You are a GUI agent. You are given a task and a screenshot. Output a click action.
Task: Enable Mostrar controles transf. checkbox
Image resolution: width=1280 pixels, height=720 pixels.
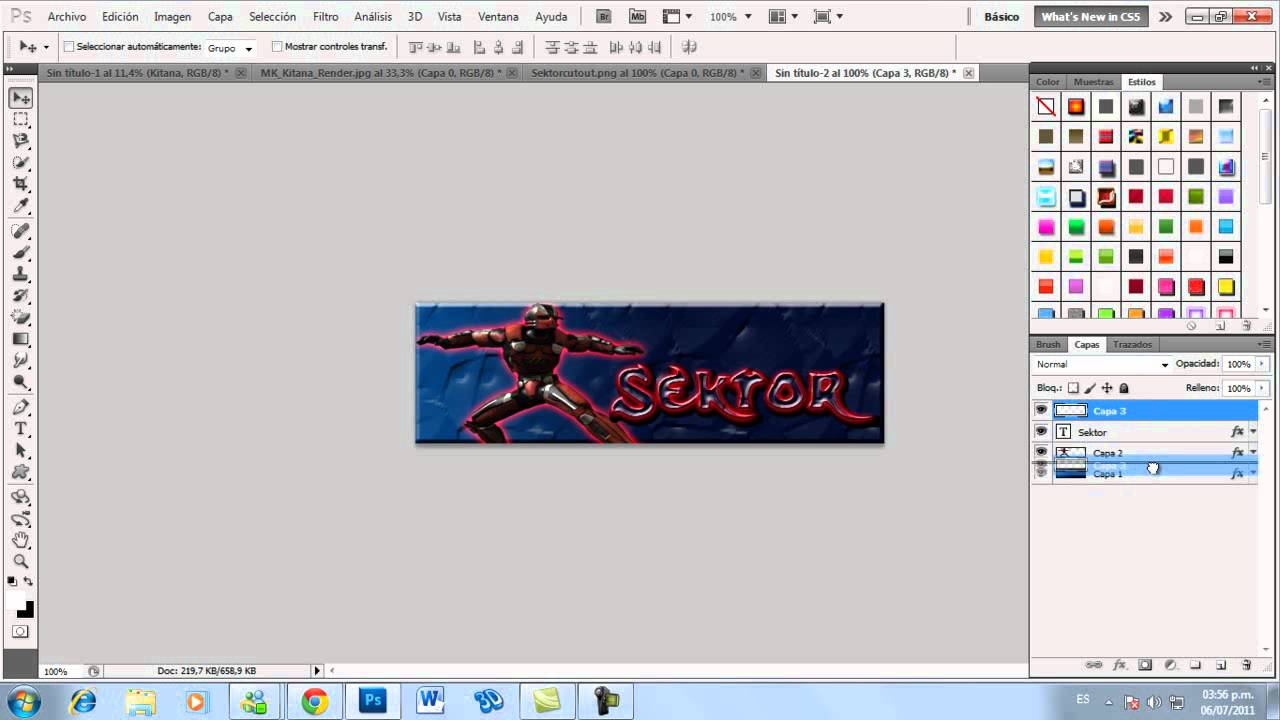pyautogui.click(x=277, y=47)
